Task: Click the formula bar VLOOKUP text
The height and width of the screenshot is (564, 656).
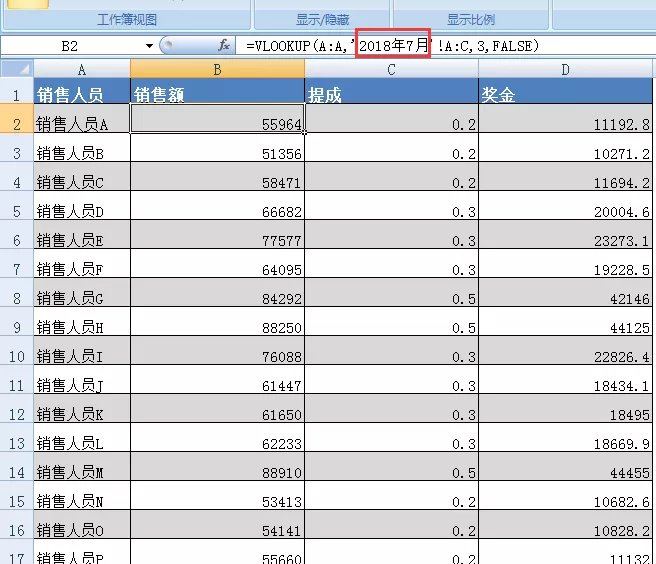Action: (392, 46)
